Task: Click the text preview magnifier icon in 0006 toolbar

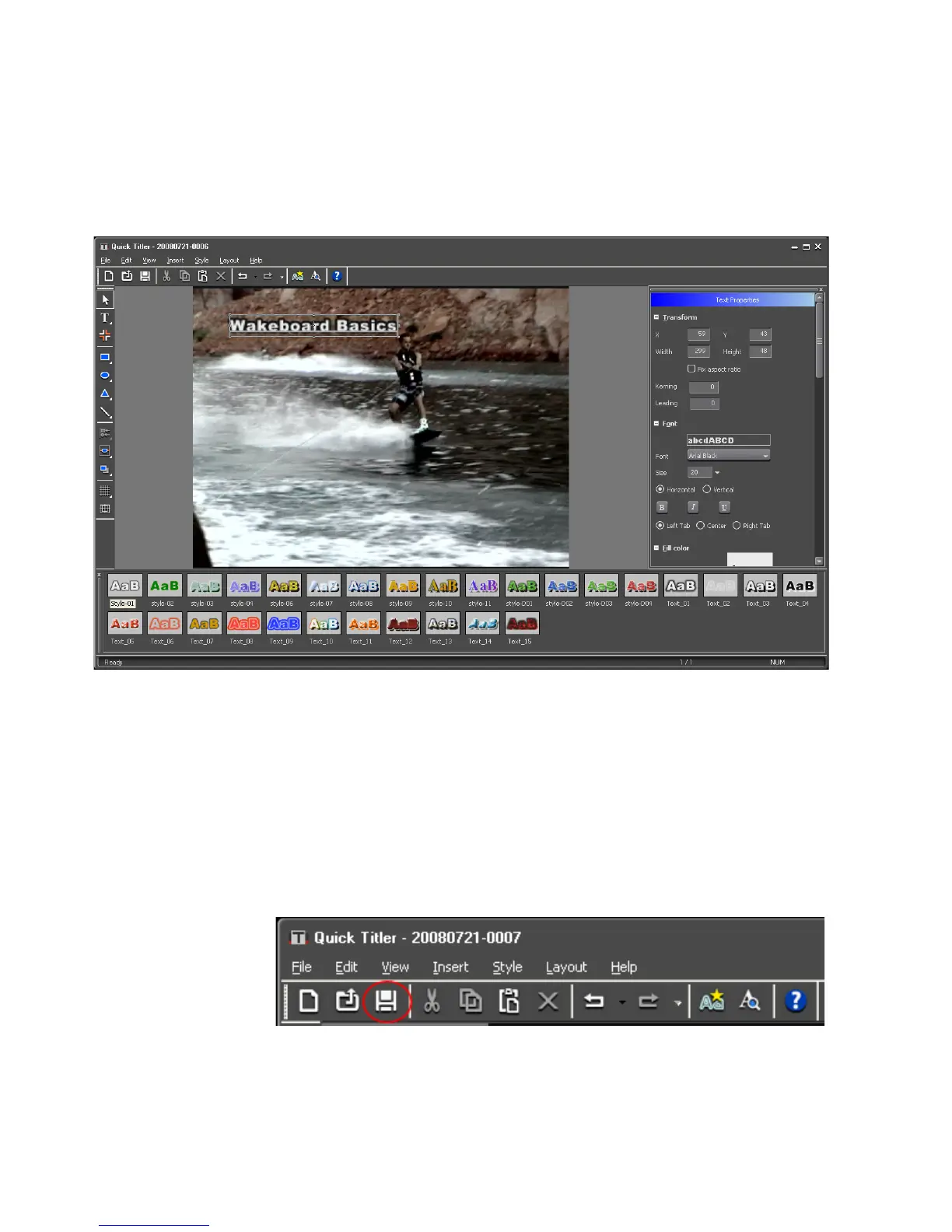Action: point(316,276)
